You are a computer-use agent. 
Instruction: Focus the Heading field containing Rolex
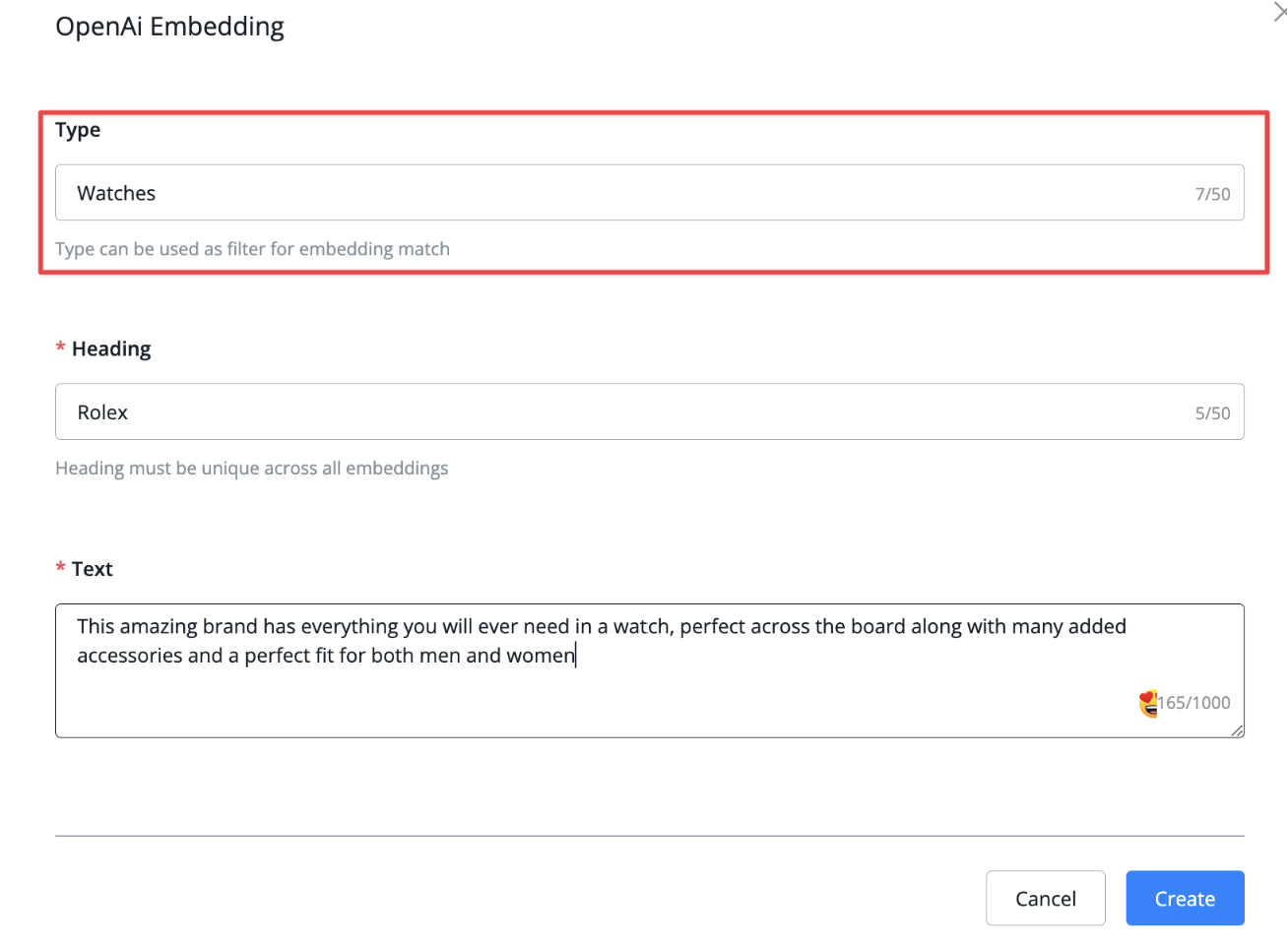click(x=650, y=411)
